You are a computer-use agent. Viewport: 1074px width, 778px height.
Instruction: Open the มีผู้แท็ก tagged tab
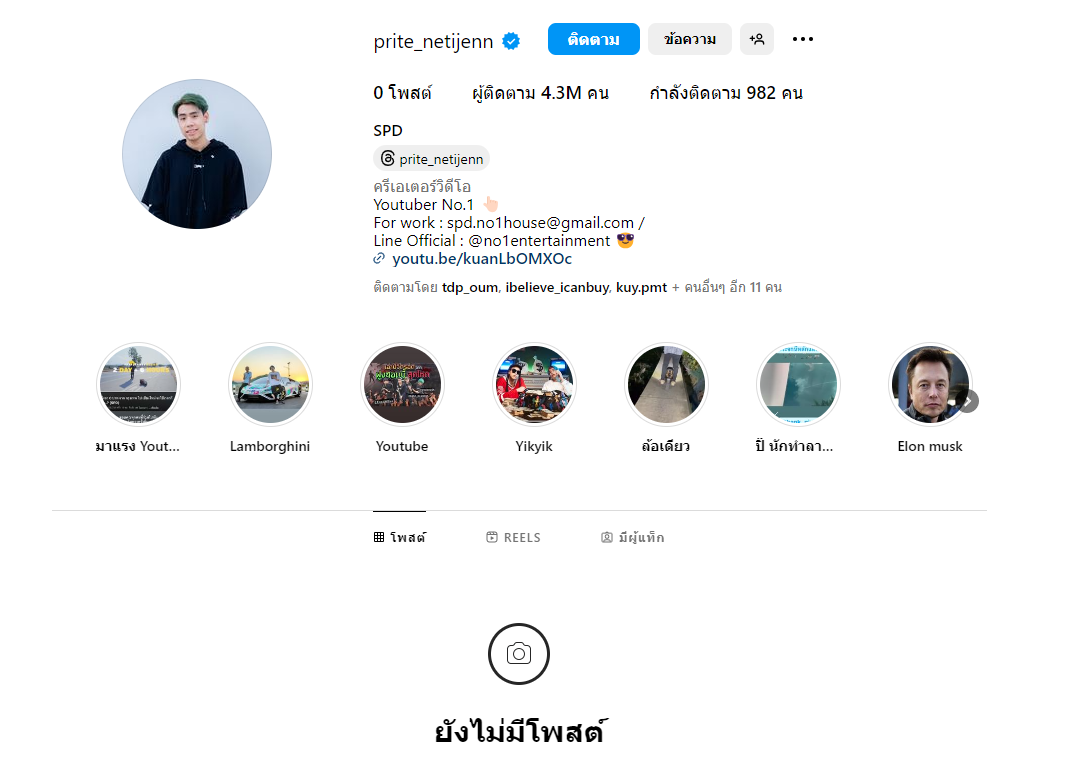coord(633,538)
